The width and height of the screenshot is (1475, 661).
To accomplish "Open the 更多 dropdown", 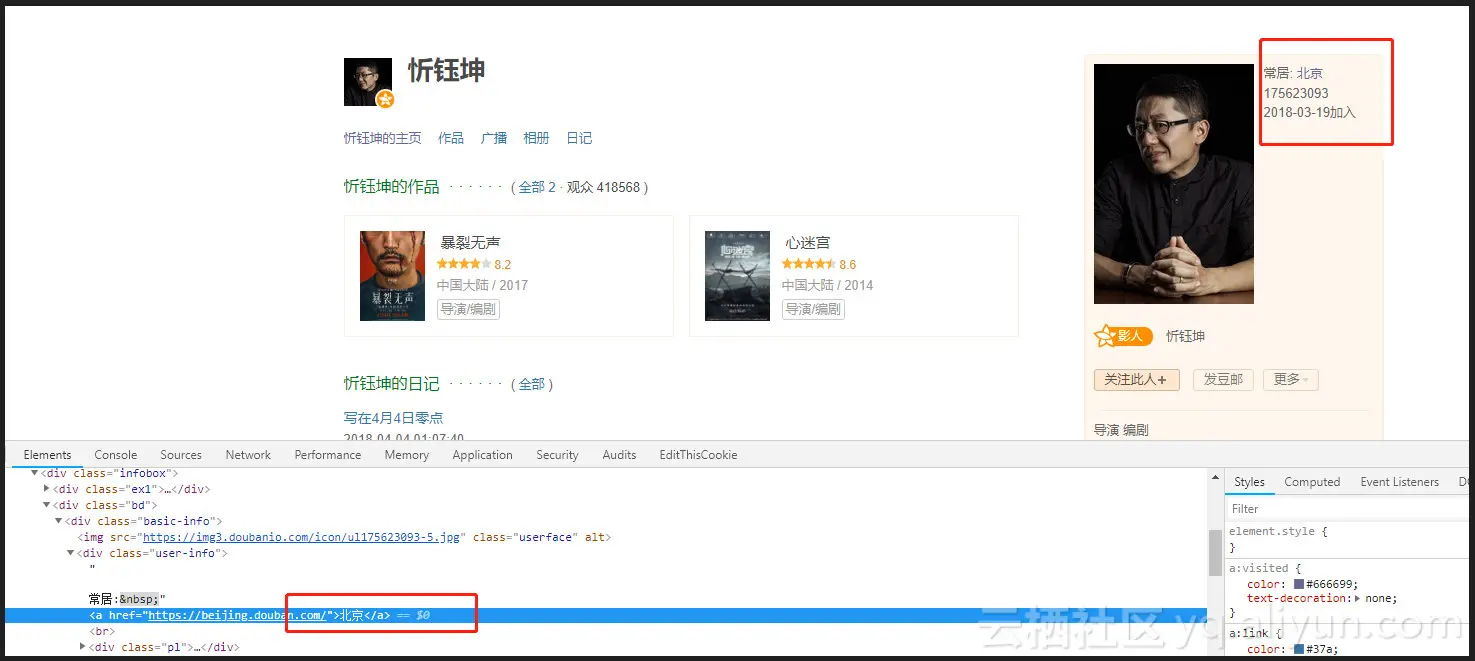I will pos(1291,380).
